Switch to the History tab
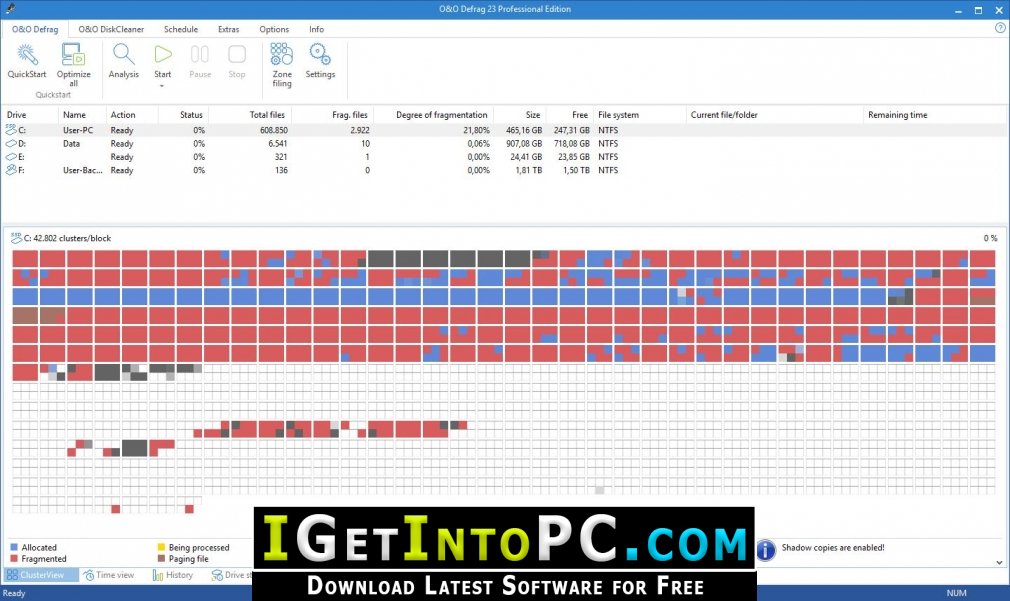Image resolution: width=1010 pixels, height=601 pixels. coord(173,575)
